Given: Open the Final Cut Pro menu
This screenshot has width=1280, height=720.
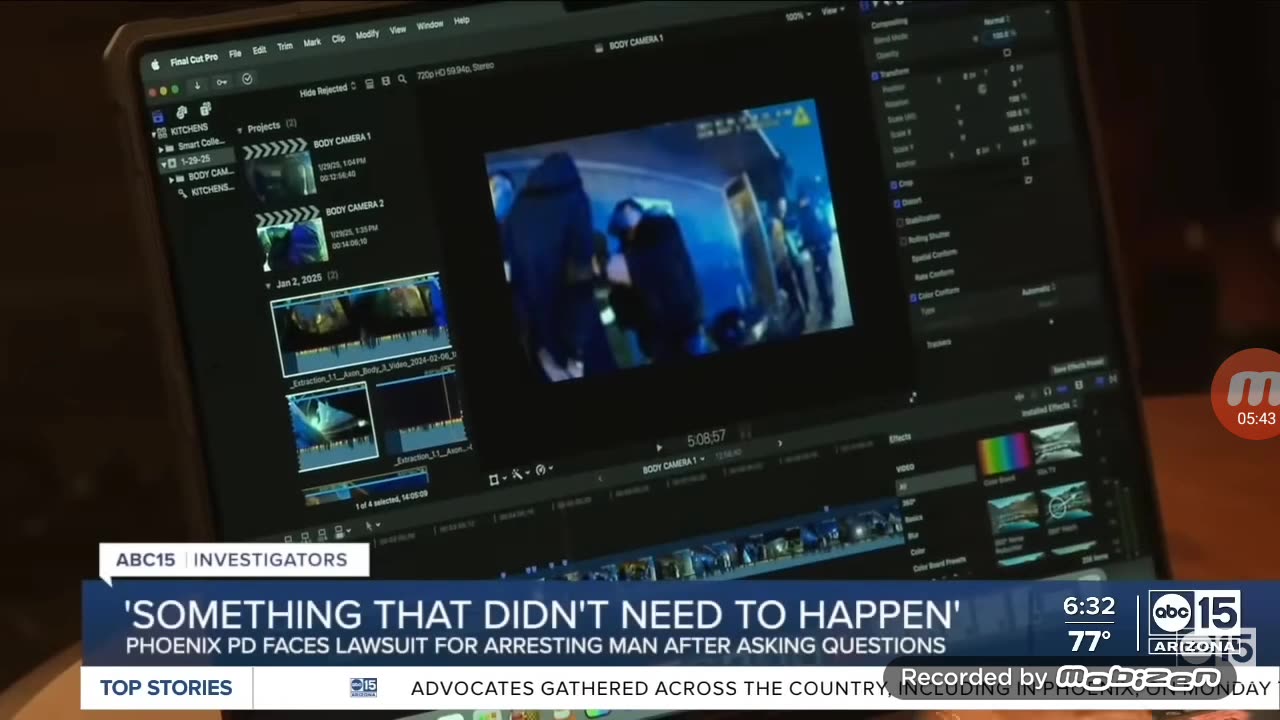Looking at the screenshot, I should coord(193,59).
